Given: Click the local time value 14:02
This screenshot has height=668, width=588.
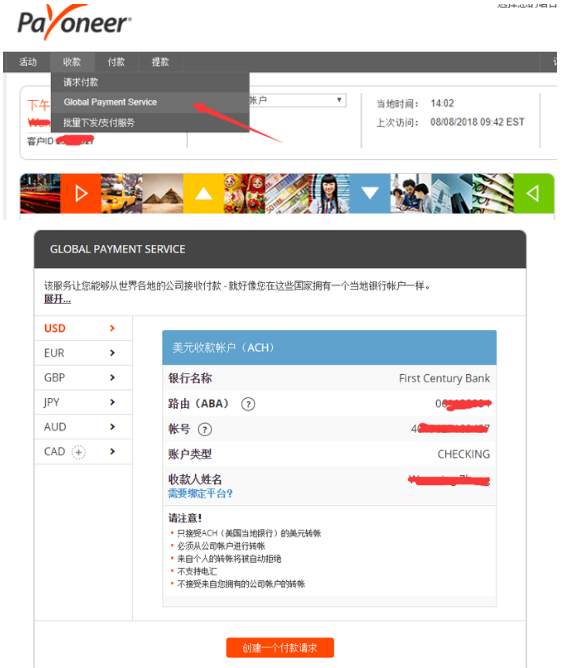Looking at the screenshot, I should tap(442, 104).
